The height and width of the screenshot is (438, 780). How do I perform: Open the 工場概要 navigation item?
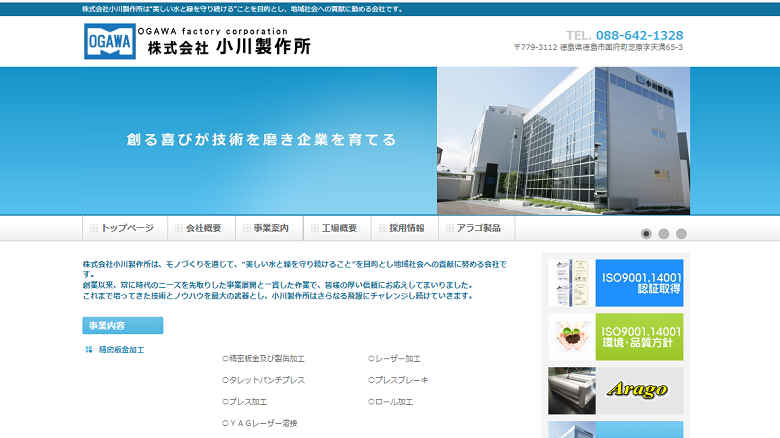pyautogui.click(x=337, y=228)
